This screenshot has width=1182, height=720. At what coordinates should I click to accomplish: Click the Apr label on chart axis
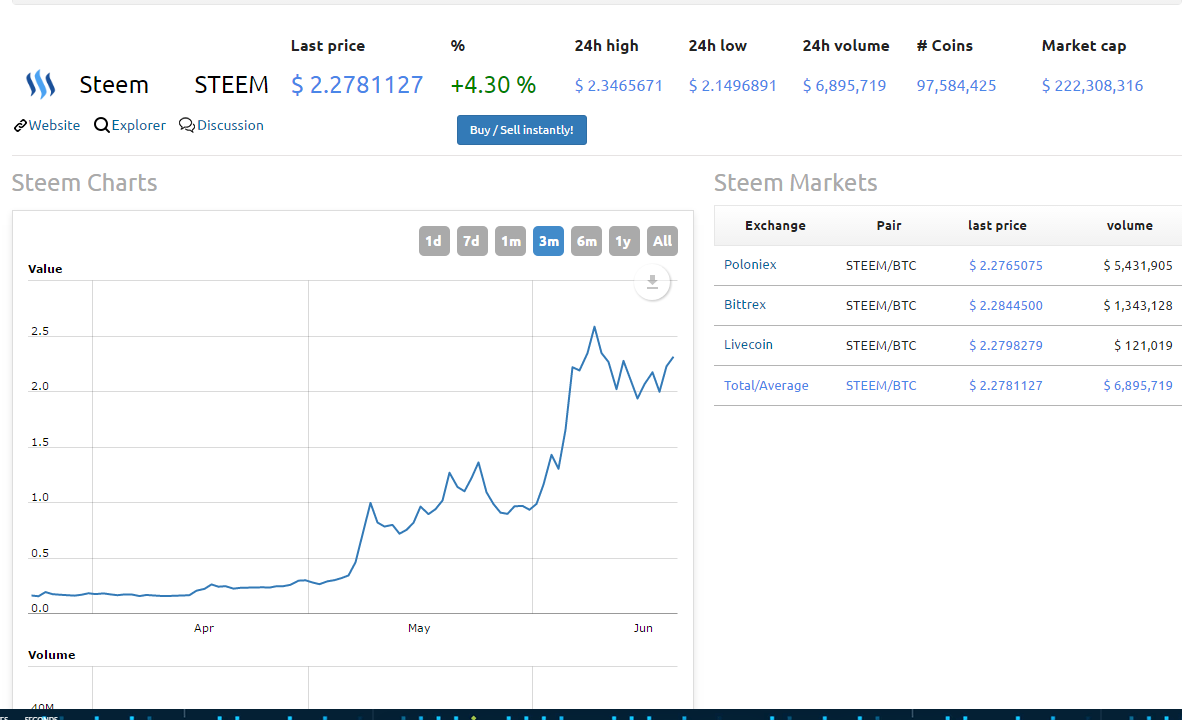tap(204, 628)
